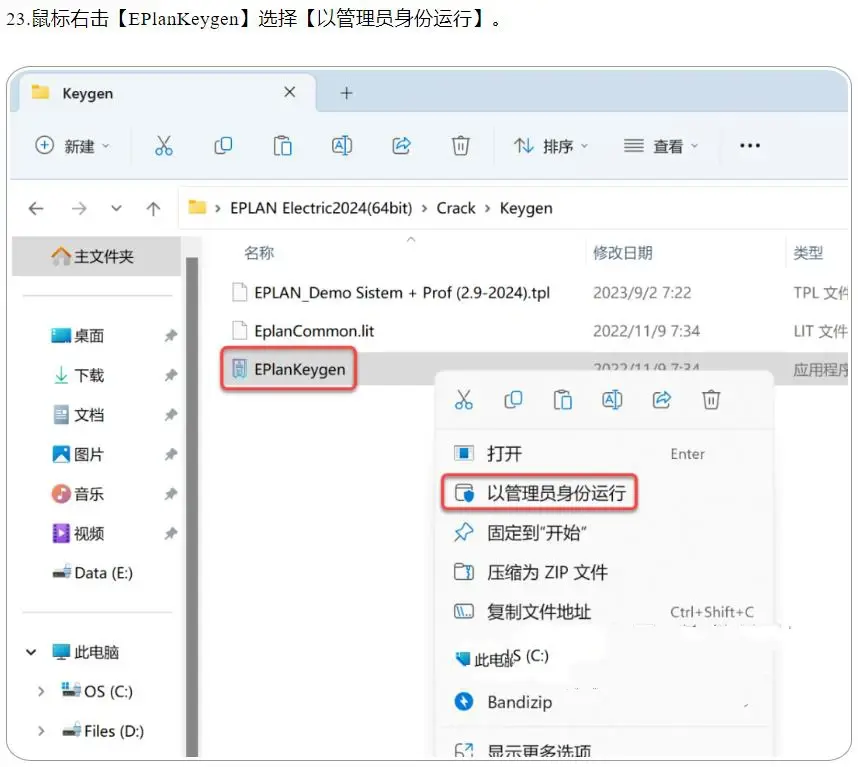Click Keygen in the address breadcrumb
Viewport: 858px width, 767px height.
526,208
